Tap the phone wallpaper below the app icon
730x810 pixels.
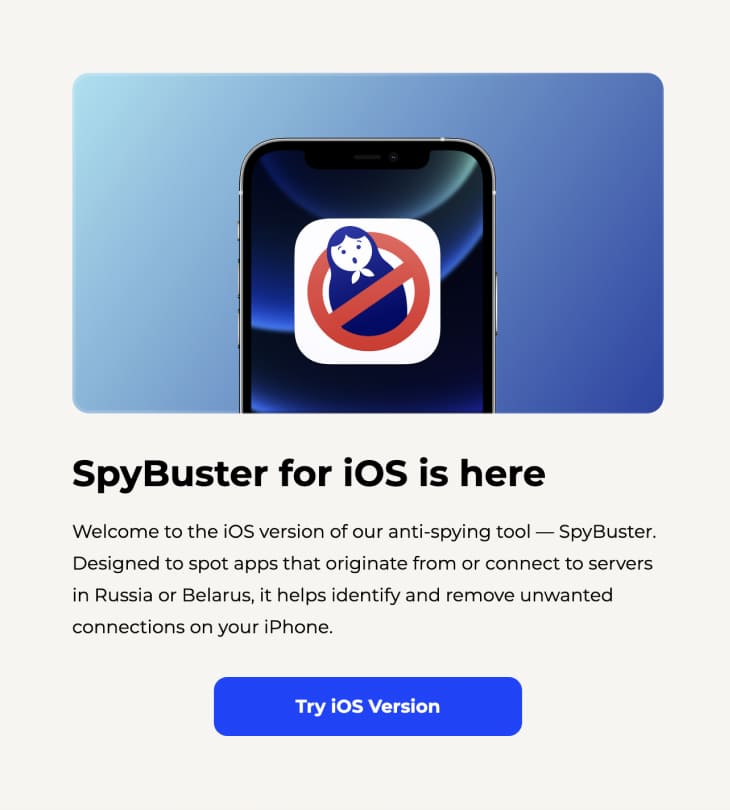367,387
